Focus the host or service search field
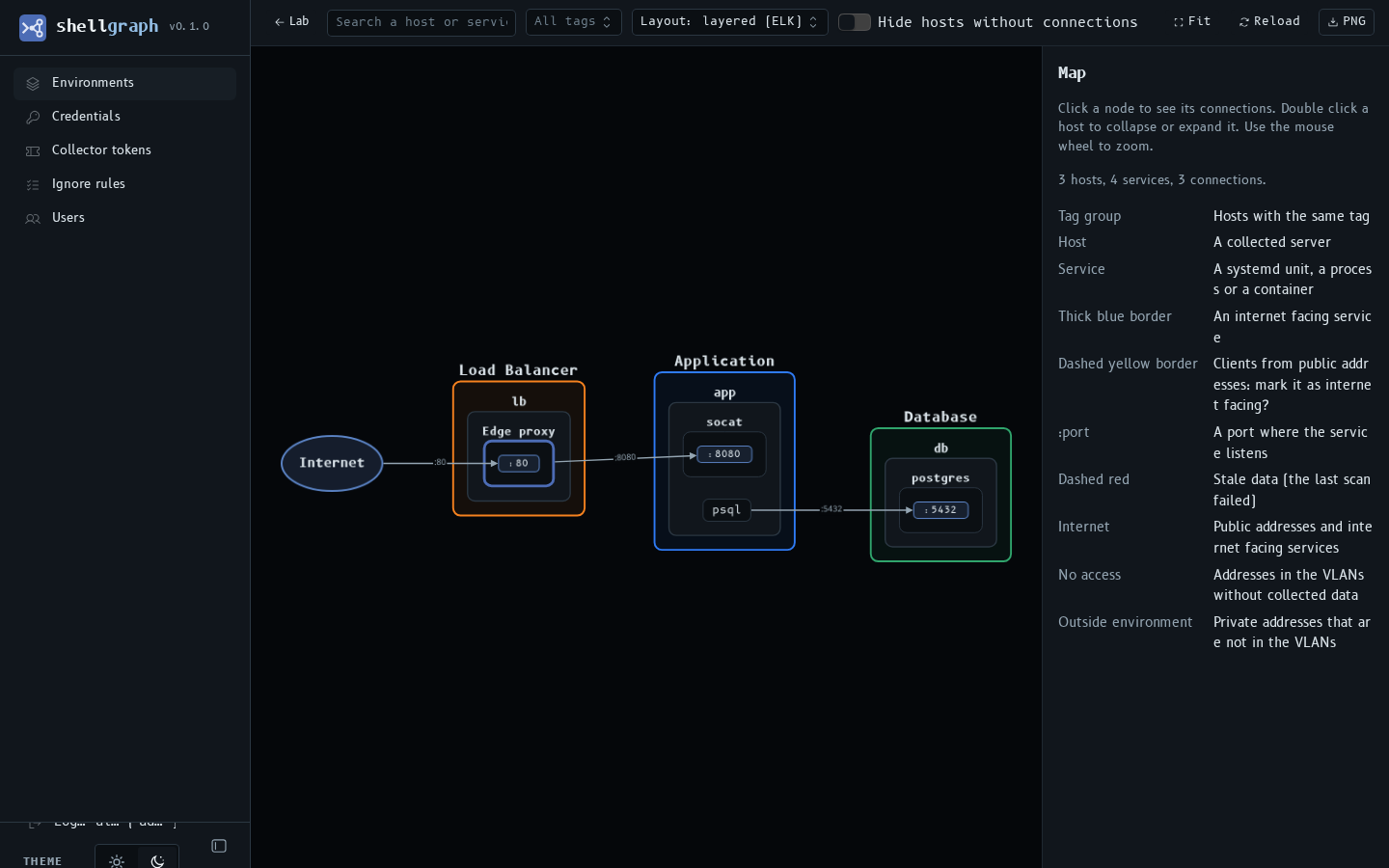 pyautogui.click(x=422, y=22)
